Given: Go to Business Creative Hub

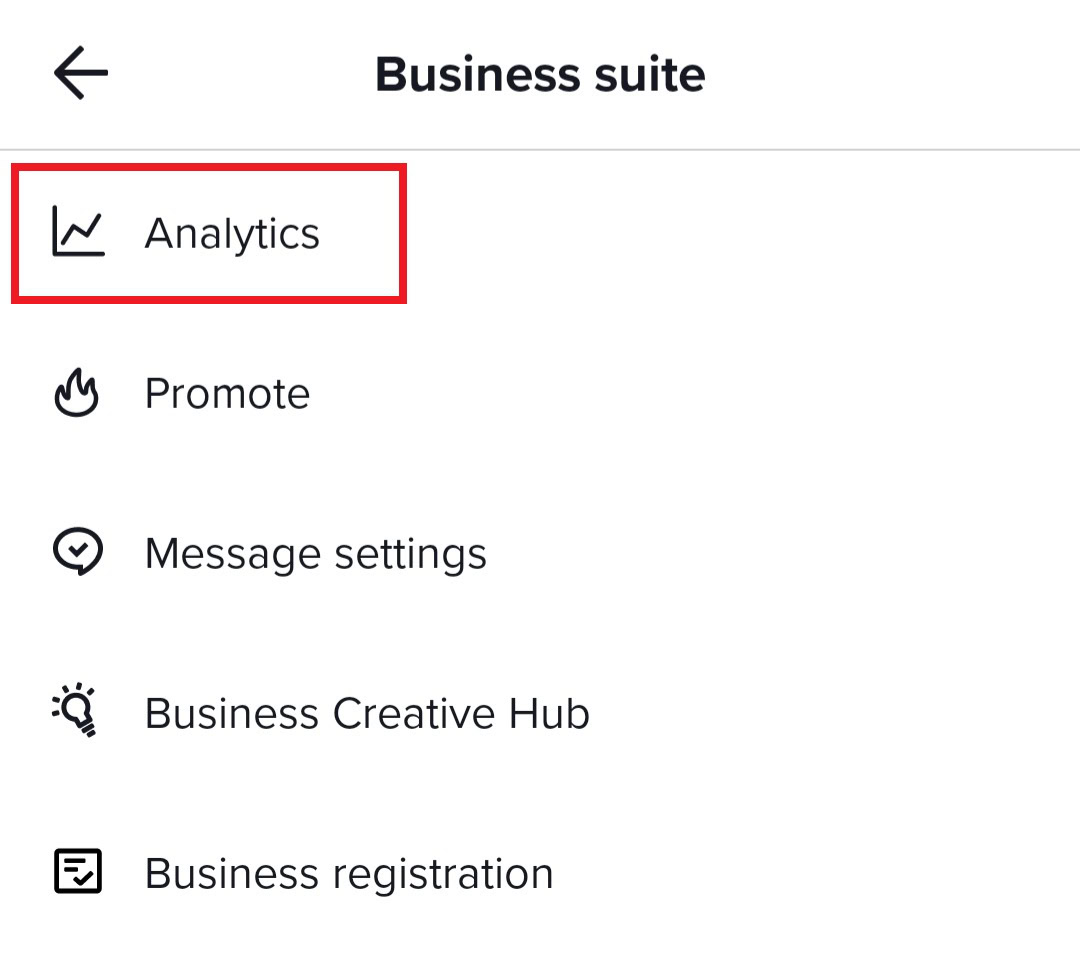Looking at the screenshot, I should pos(366,713).
